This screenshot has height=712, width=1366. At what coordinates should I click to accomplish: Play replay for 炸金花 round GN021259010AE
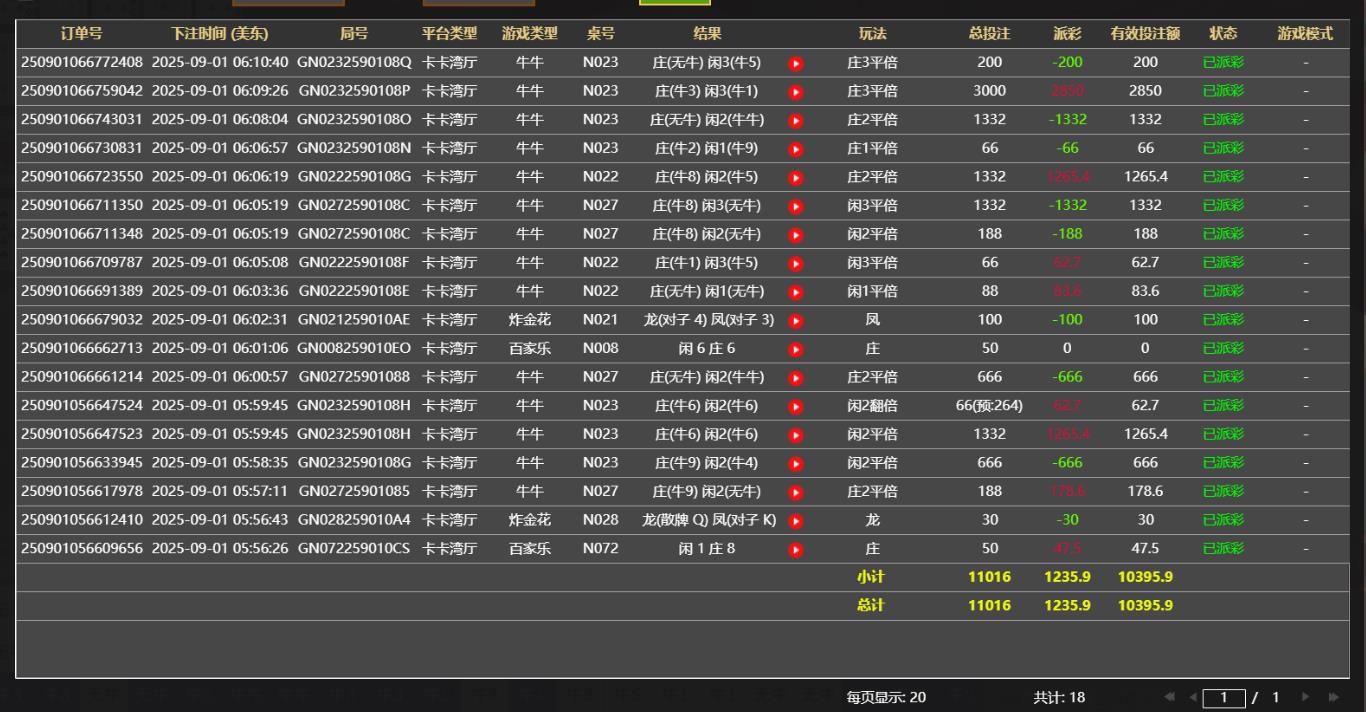796,321
